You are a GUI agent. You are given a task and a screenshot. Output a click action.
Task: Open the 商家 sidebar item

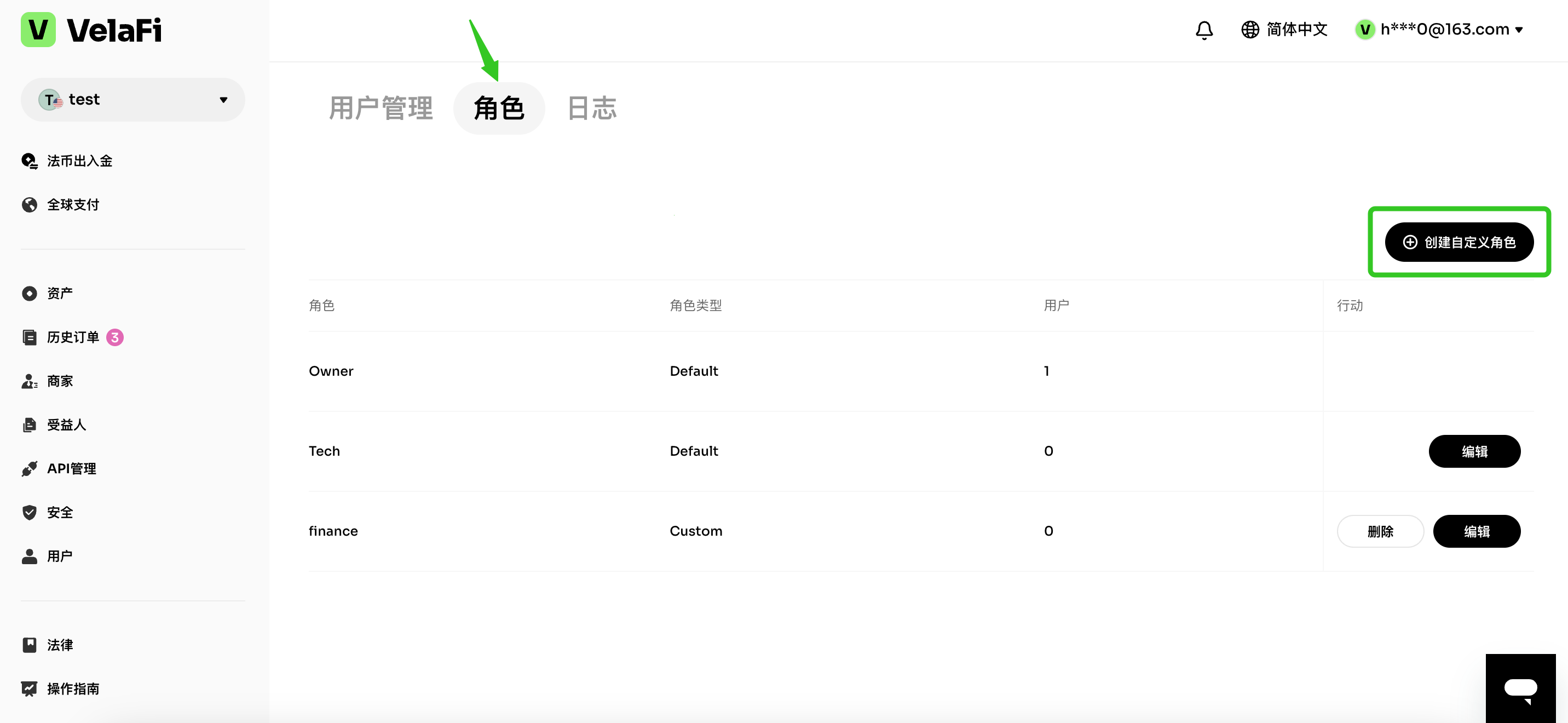pyautogui.click(x=60, y=381)
